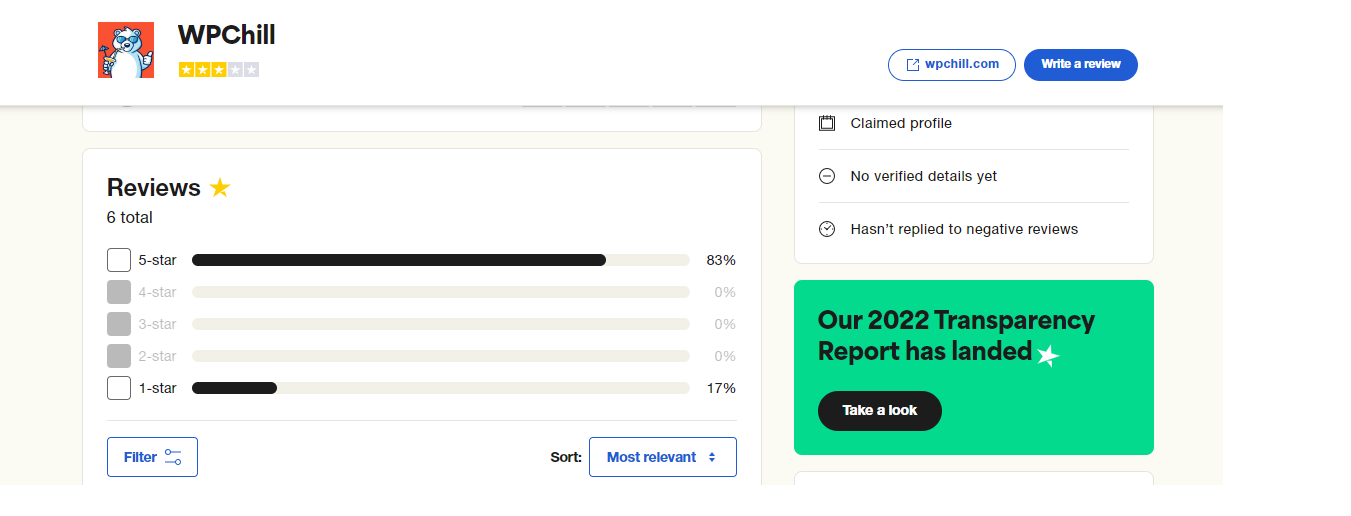Open the Filter reviews button

coord(152,457)
